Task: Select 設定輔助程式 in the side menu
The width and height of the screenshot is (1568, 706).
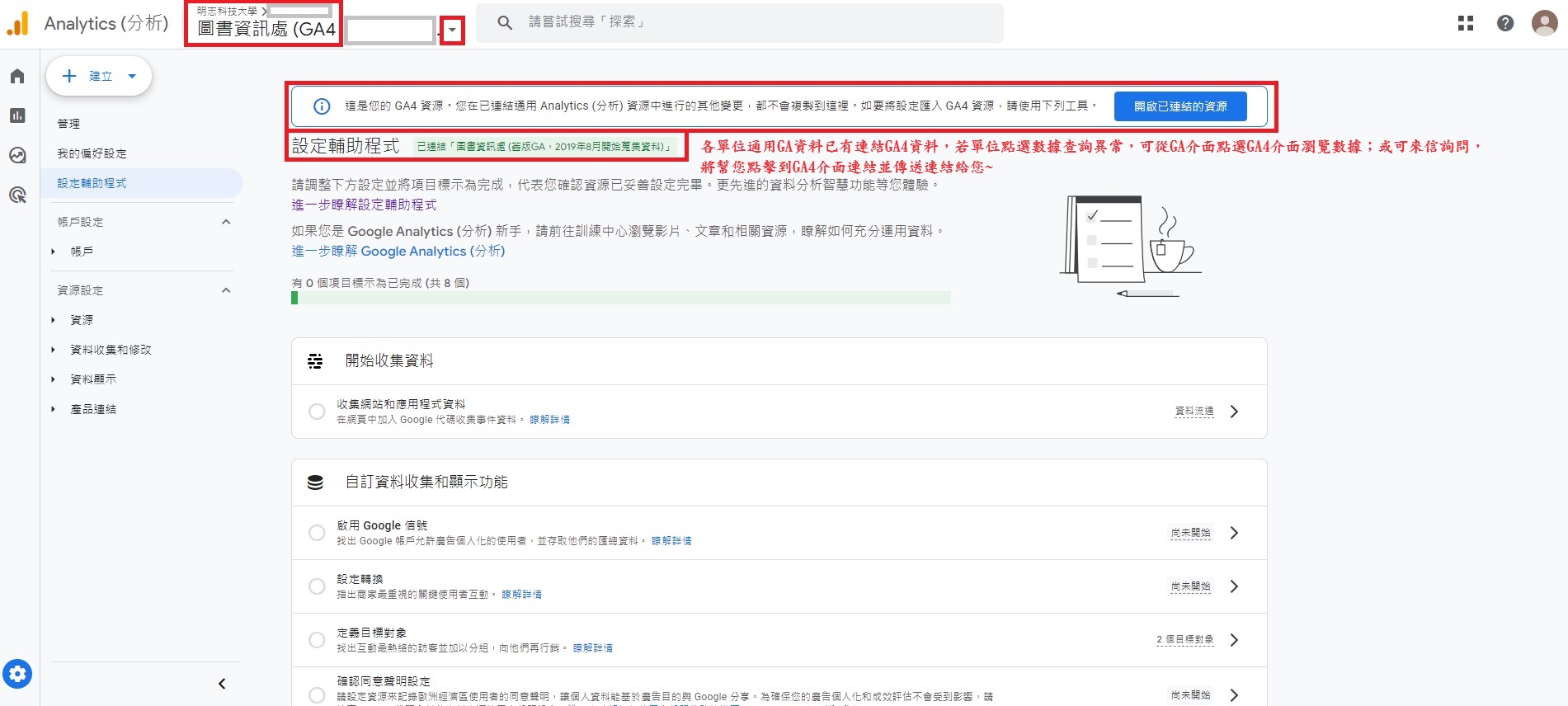Action: click(x=142, y=183)
